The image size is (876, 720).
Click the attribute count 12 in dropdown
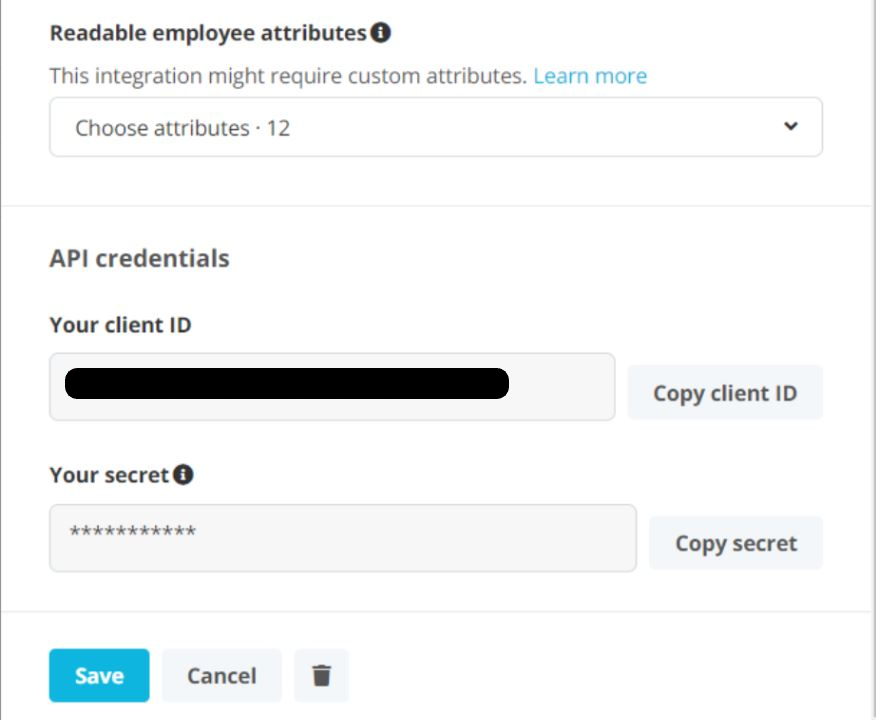tap(278, 128)
